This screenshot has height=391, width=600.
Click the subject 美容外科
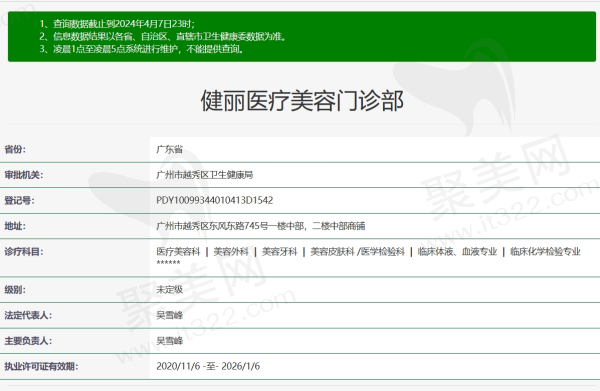pos(231,252)
